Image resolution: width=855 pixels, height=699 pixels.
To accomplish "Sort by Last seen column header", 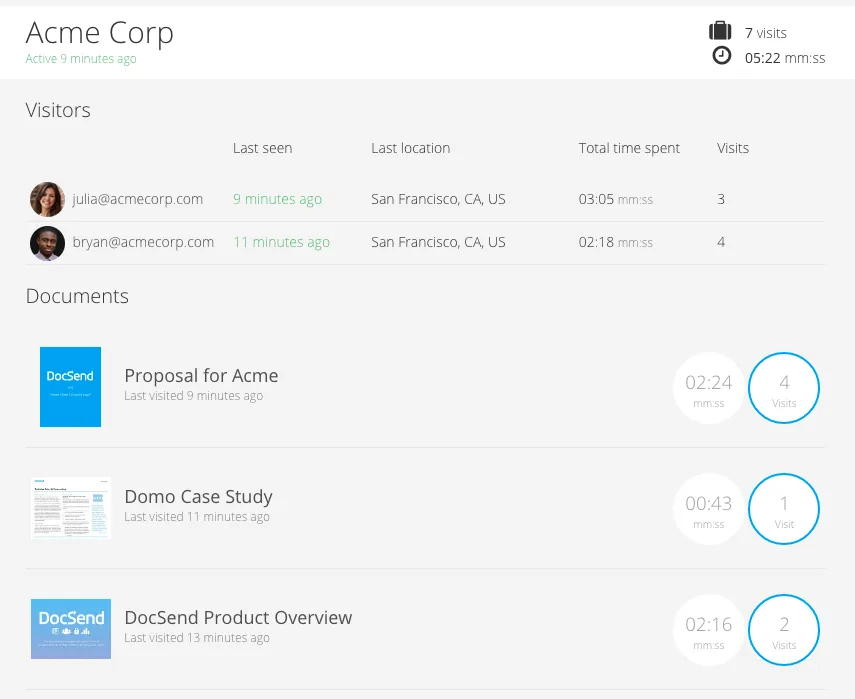I will click(262, 148).
